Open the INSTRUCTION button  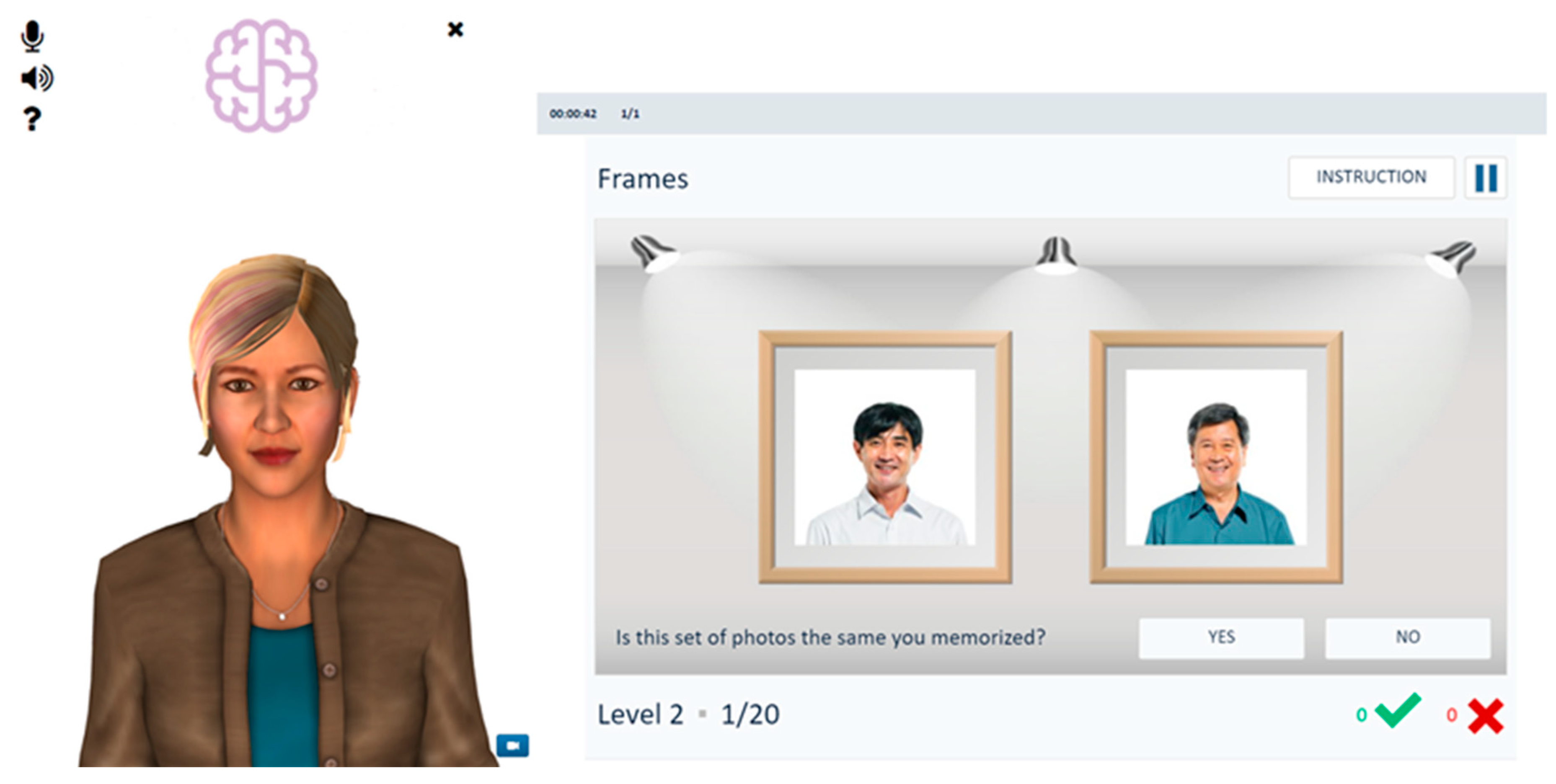(1371, 177)
